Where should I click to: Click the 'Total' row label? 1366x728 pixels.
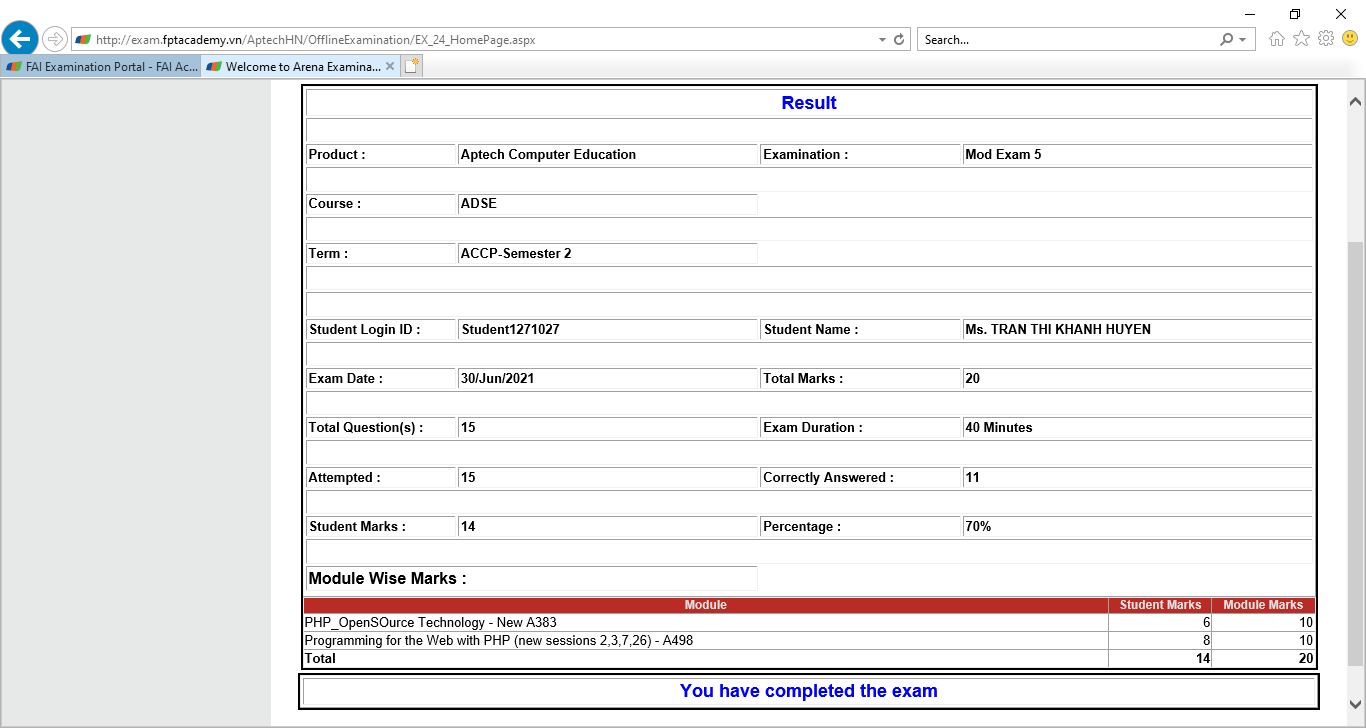pyautogui.click(x=320, y=659)
